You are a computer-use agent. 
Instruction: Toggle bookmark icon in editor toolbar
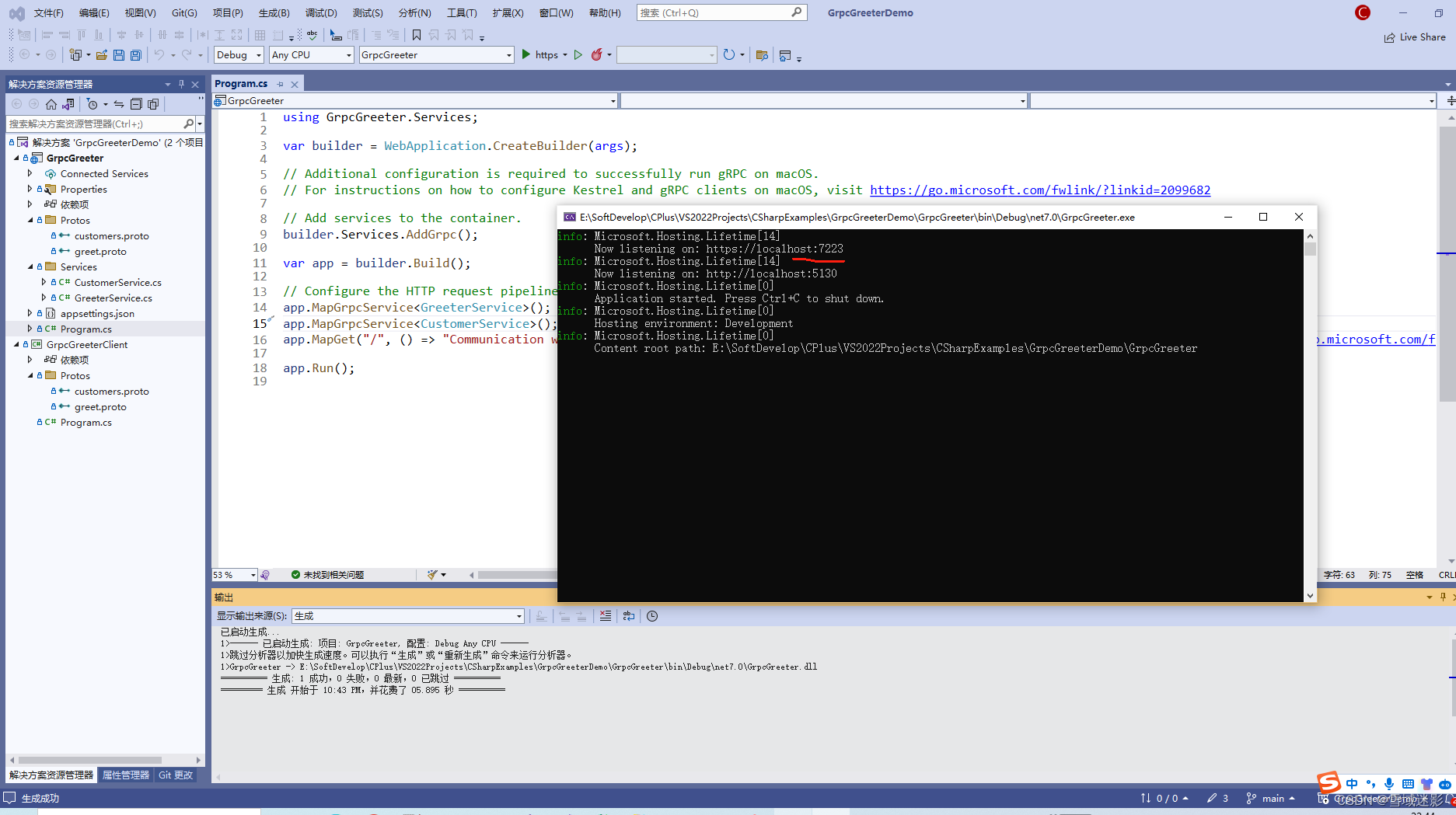point(417,35)
